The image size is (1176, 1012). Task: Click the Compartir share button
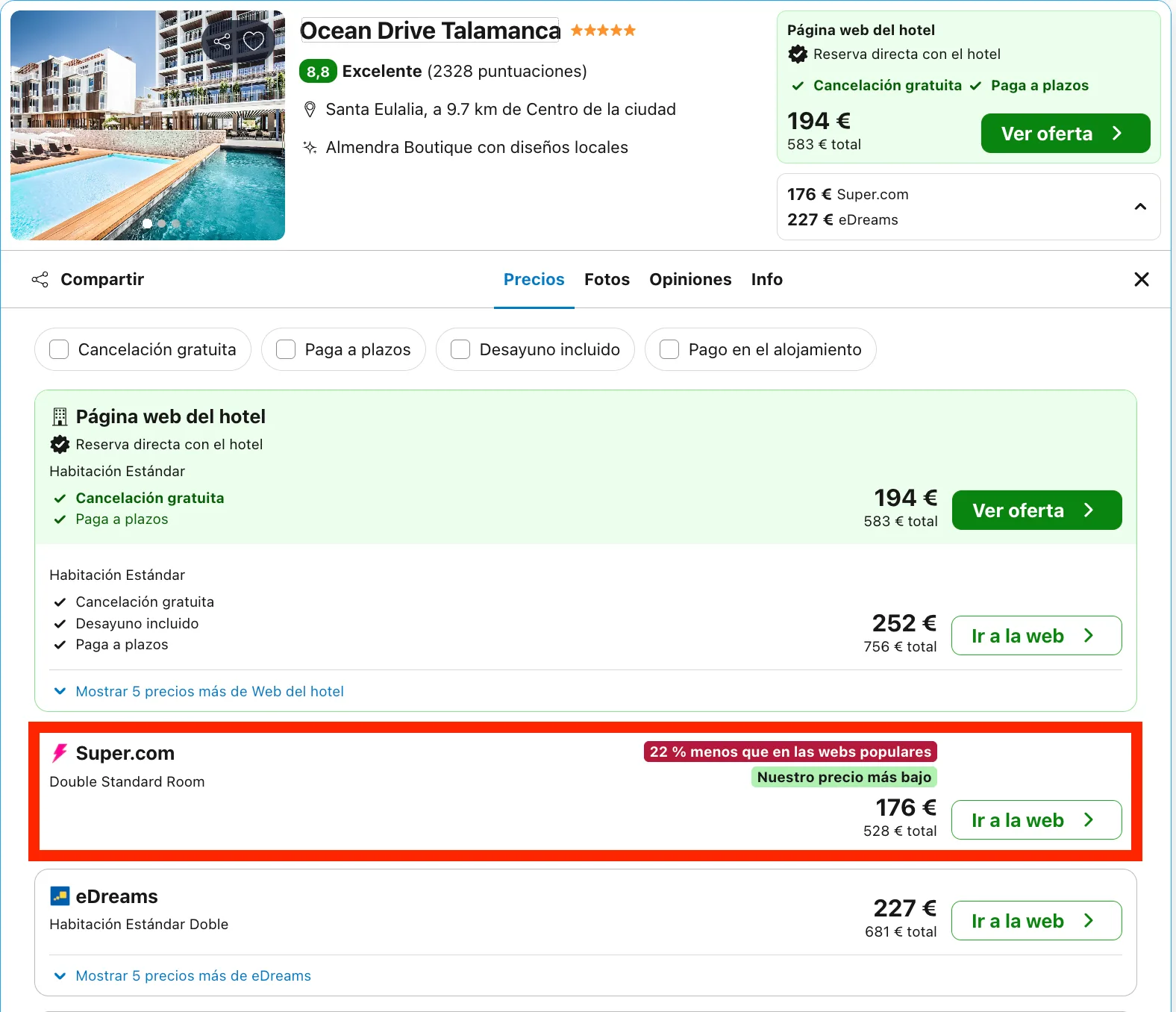coord(87,279)
